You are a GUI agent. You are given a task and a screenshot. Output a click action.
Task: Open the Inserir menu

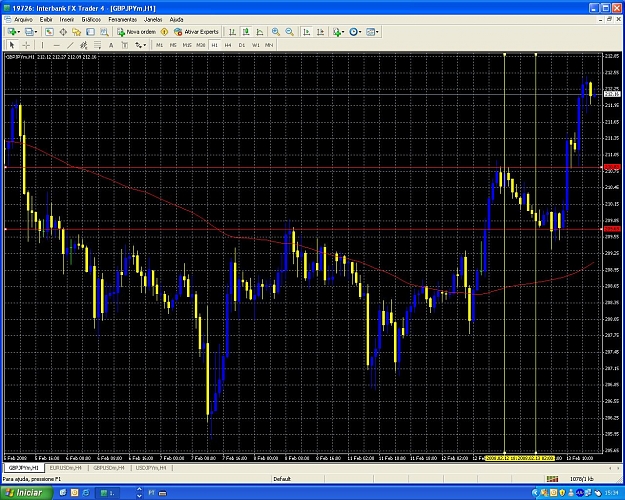[x=67, y=20]
